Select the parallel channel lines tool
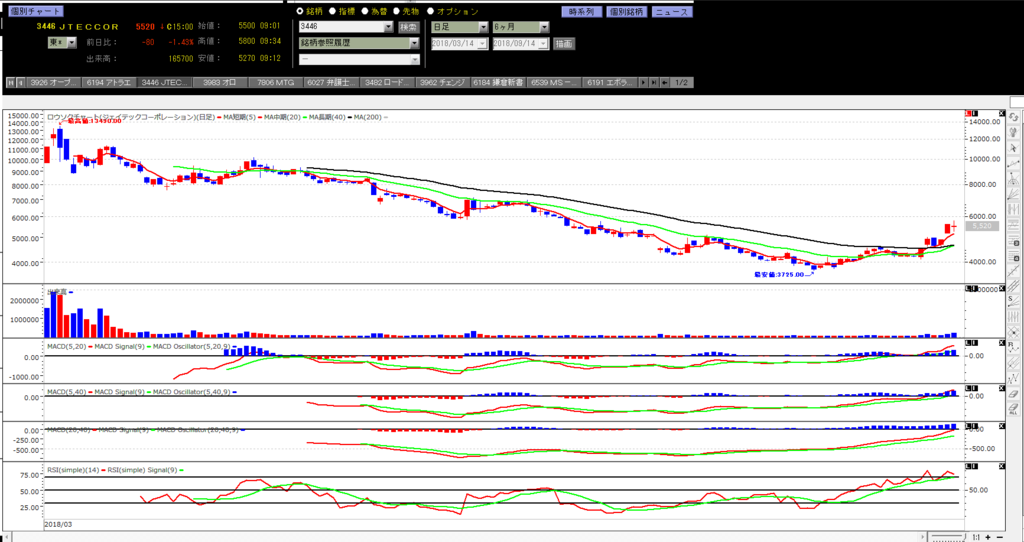Screen dimensions: 1024x542 click(x=1014, y=285)
